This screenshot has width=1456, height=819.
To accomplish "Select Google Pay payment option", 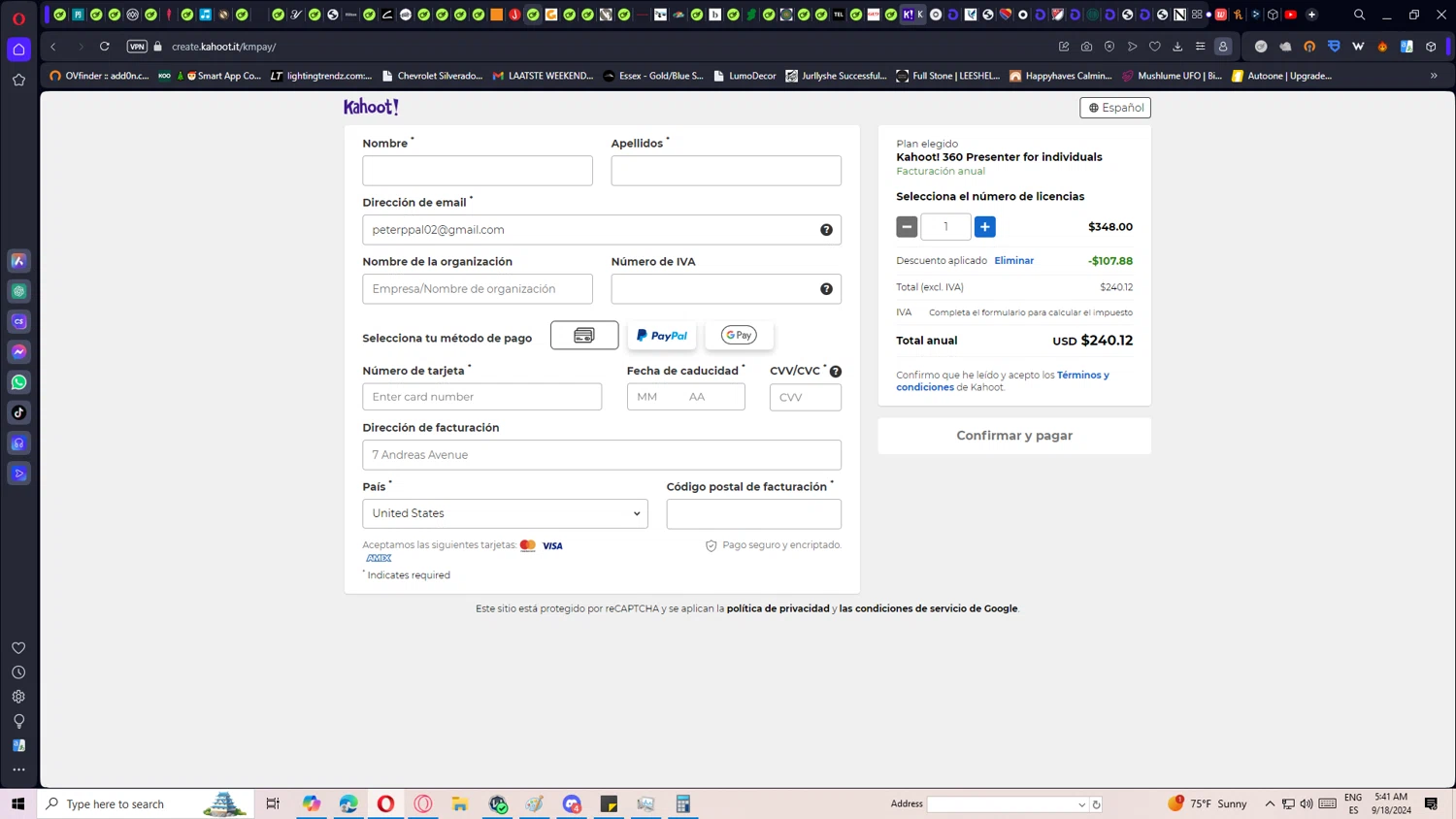I will (739, 335).
